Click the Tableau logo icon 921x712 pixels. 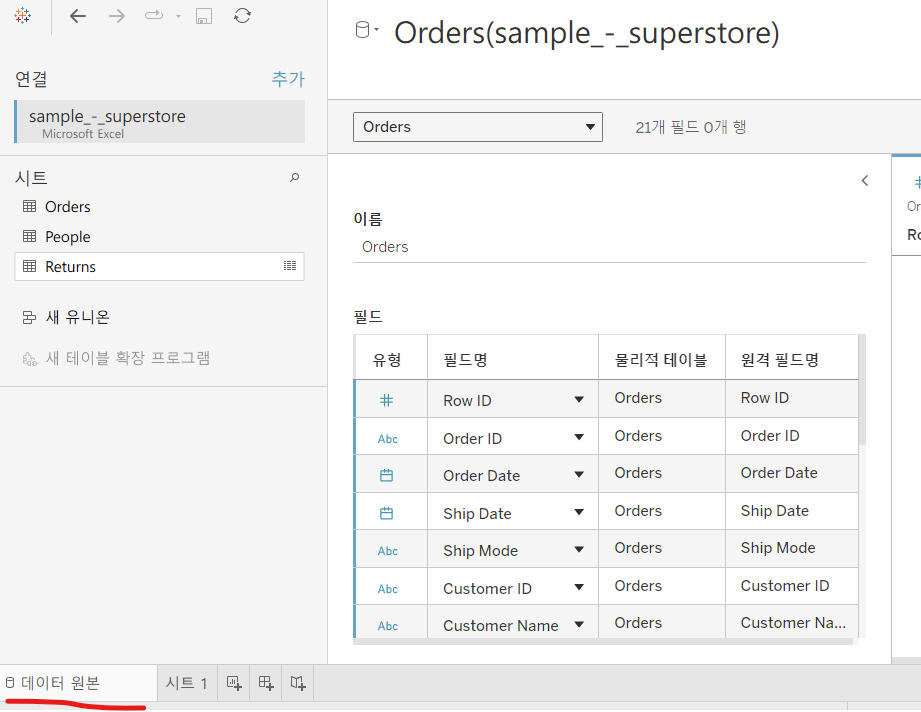point(22,16)
